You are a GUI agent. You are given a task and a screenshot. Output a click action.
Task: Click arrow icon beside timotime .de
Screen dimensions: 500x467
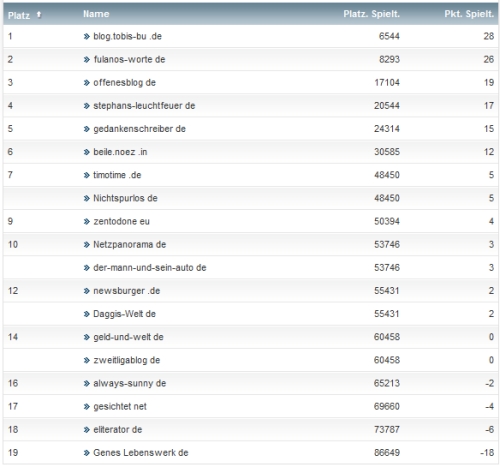click(87, 175)
